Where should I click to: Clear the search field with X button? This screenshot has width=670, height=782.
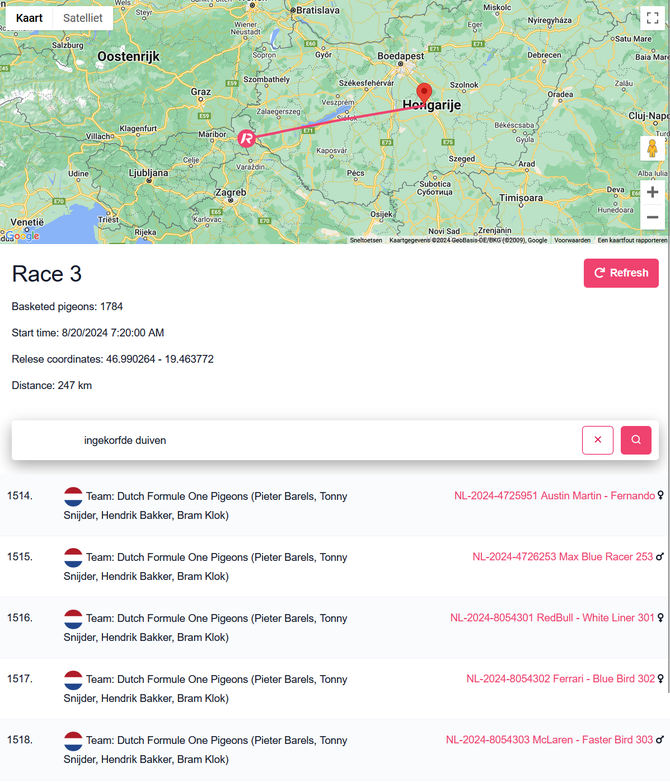point(598,440)
